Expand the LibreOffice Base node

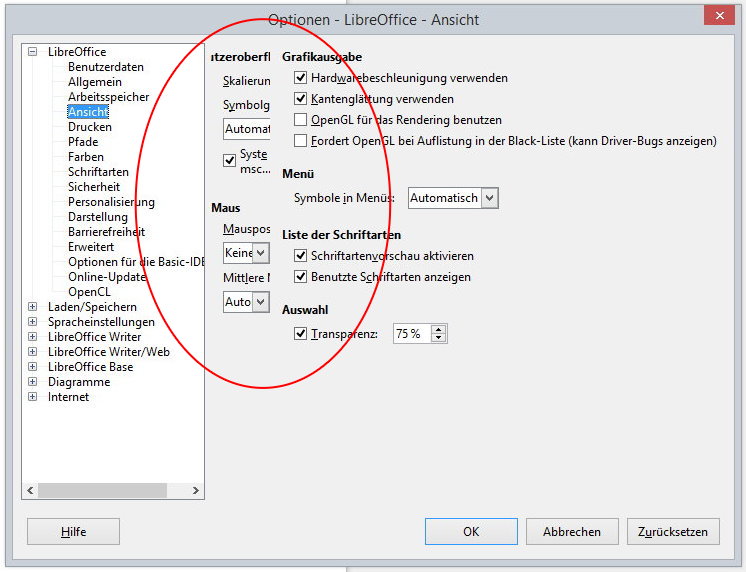coord(32,366)
